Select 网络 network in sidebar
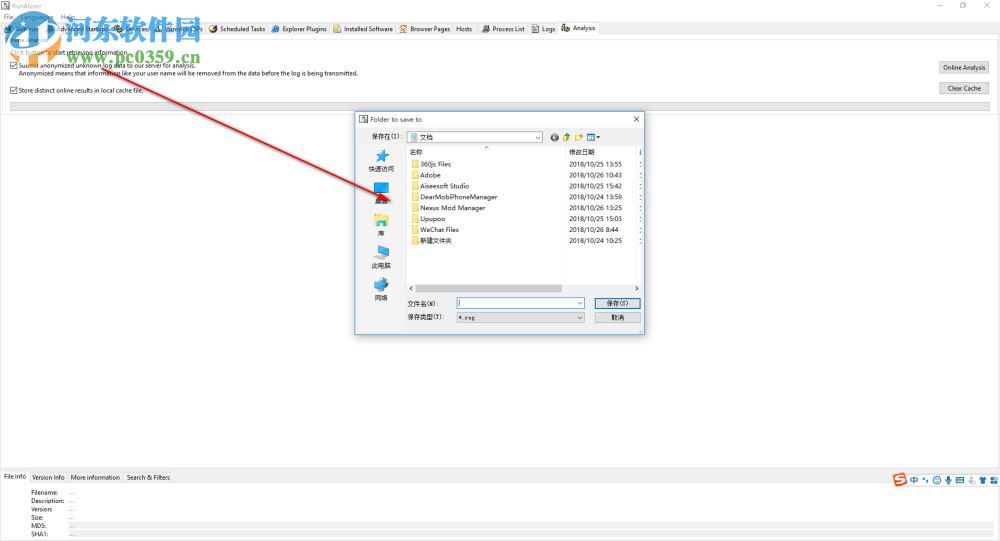 (381, 289)
